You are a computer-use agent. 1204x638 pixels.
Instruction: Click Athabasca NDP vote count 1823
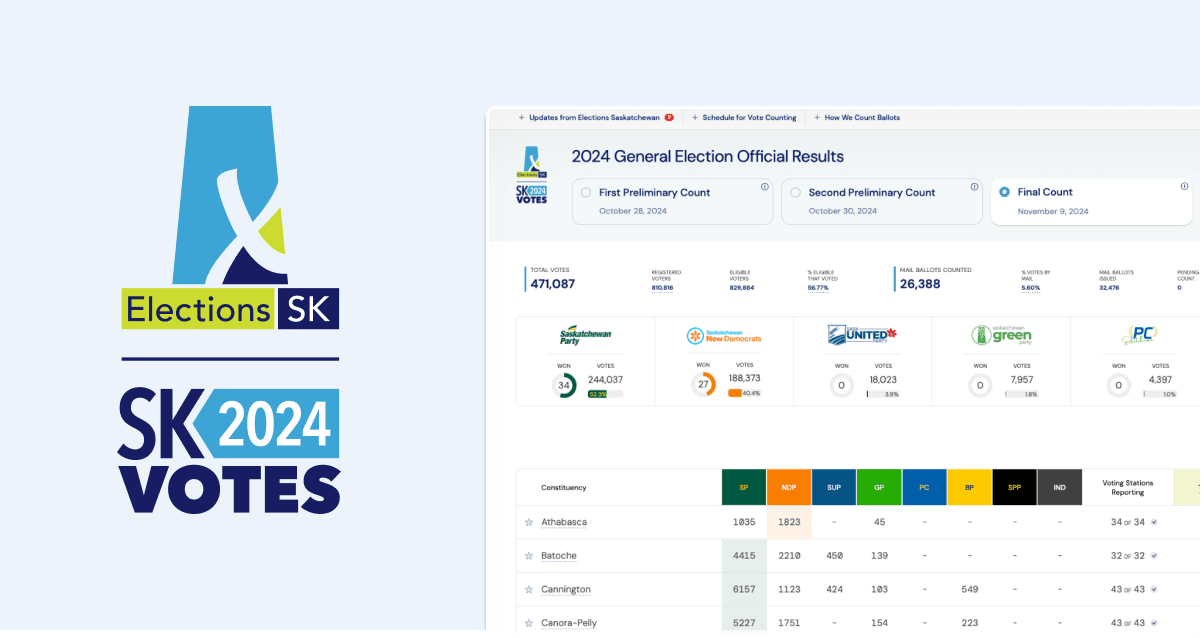[x=789, y=522]
